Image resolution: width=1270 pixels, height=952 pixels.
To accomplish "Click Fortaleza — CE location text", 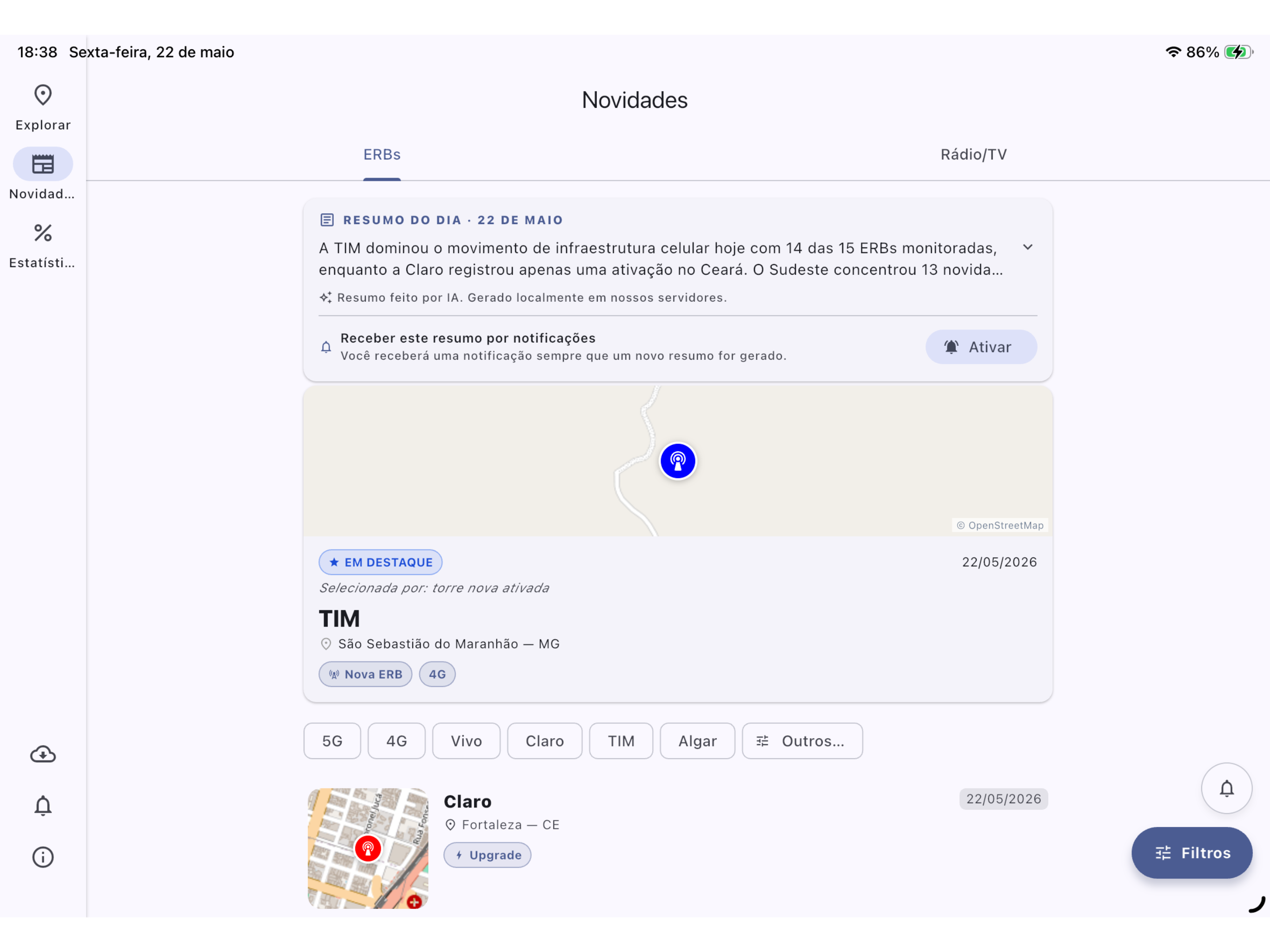I will tap(511, 825).
